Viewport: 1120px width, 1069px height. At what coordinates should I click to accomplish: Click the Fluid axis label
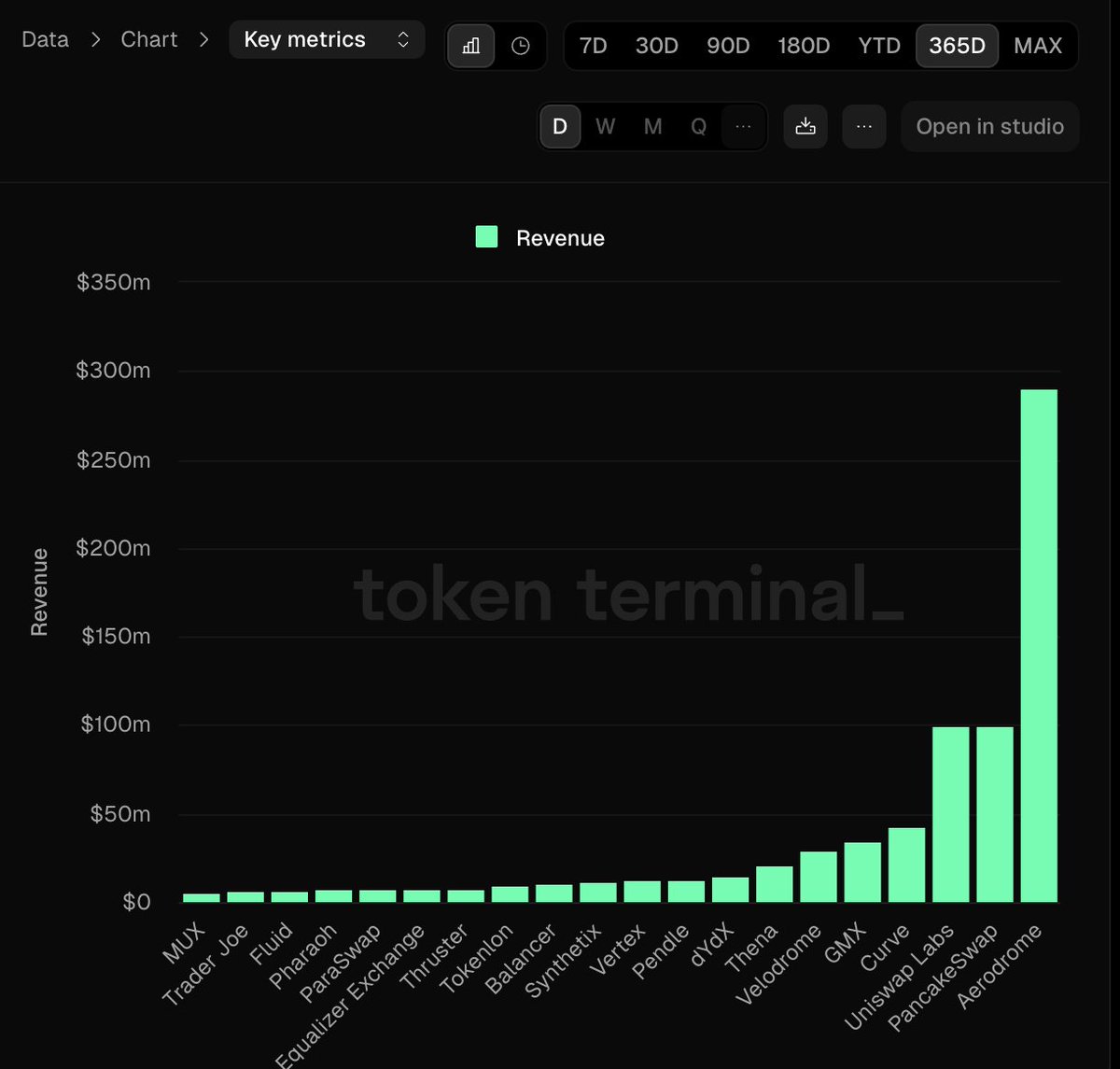click(272, 945)
